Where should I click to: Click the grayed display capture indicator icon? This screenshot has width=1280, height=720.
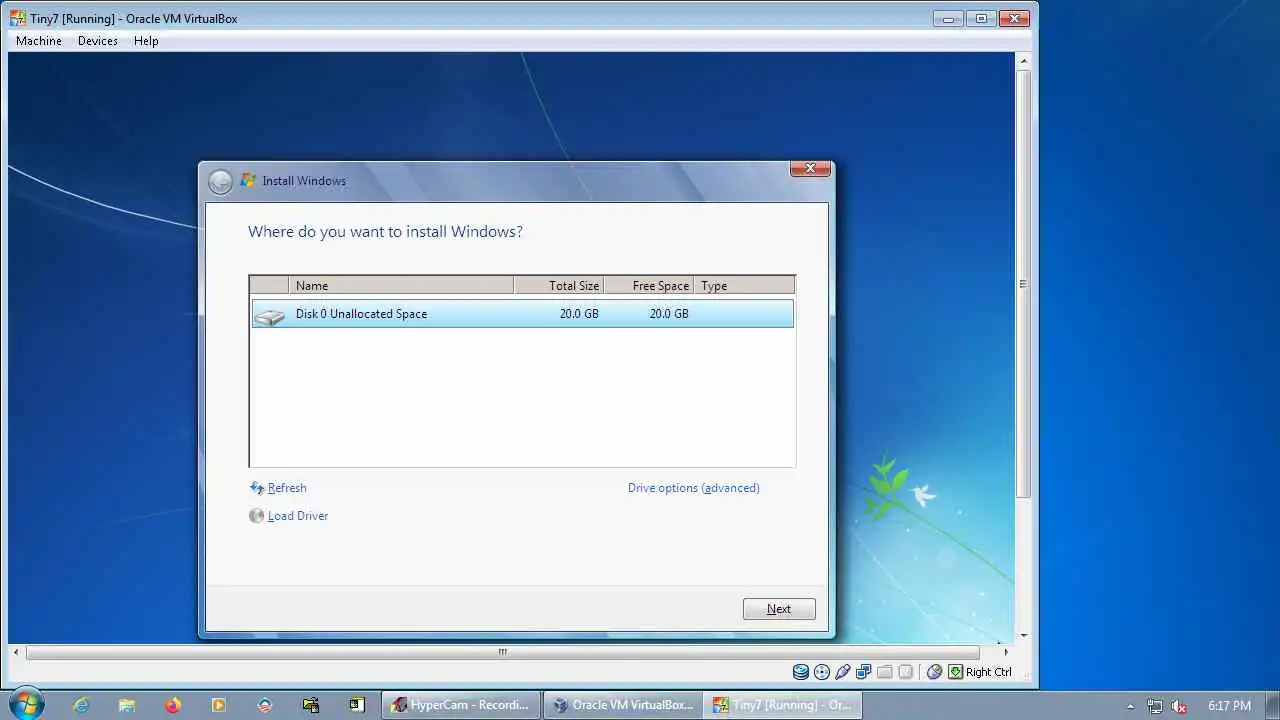click(905, 672)
